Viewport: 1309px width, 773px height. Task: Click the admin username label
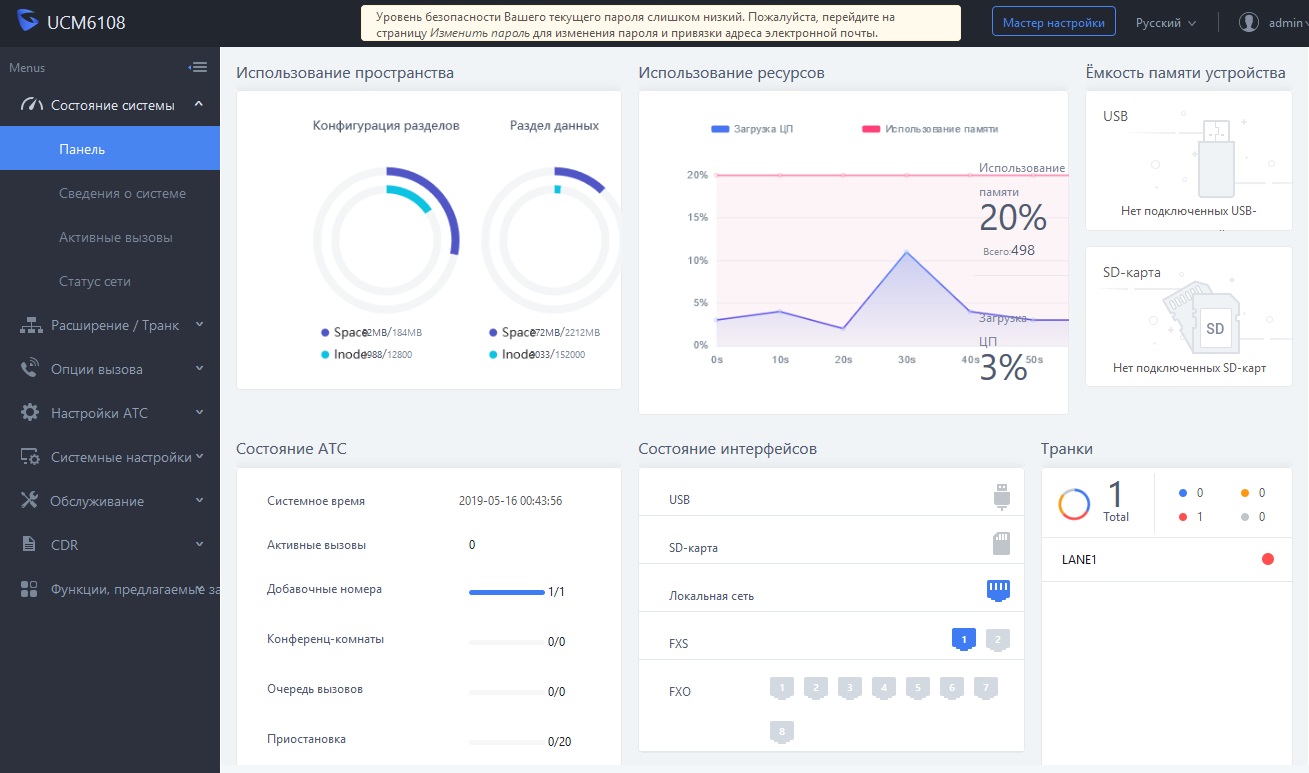(1285, 22)
